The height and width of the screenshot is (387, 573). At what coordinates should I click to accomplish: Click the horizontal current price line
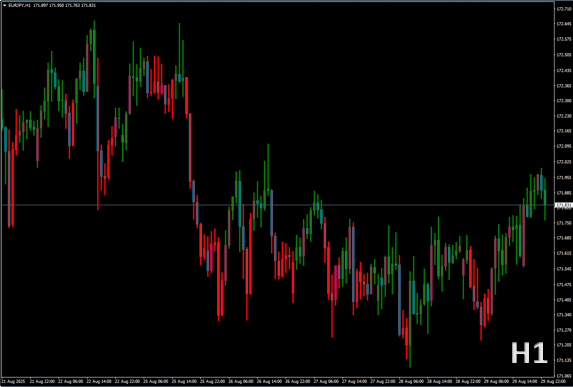[278, 205]
